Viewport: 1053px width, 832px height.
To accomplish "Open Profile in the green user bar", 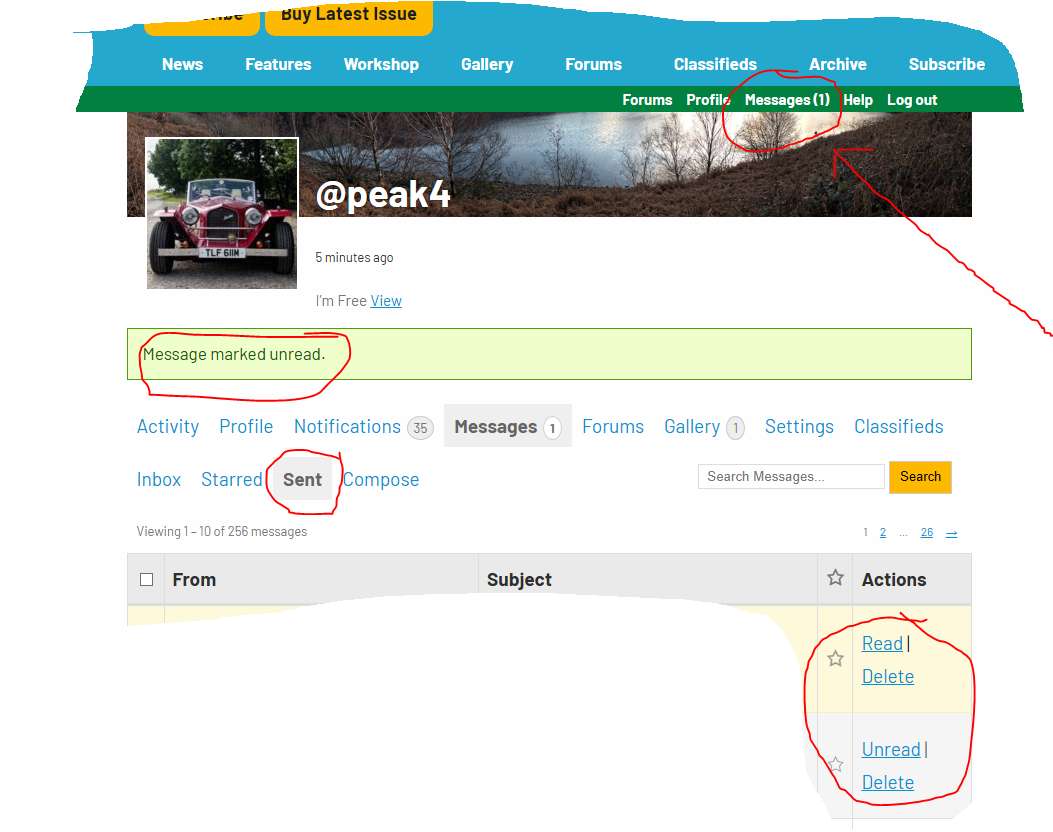I will [x=708, y=100].
